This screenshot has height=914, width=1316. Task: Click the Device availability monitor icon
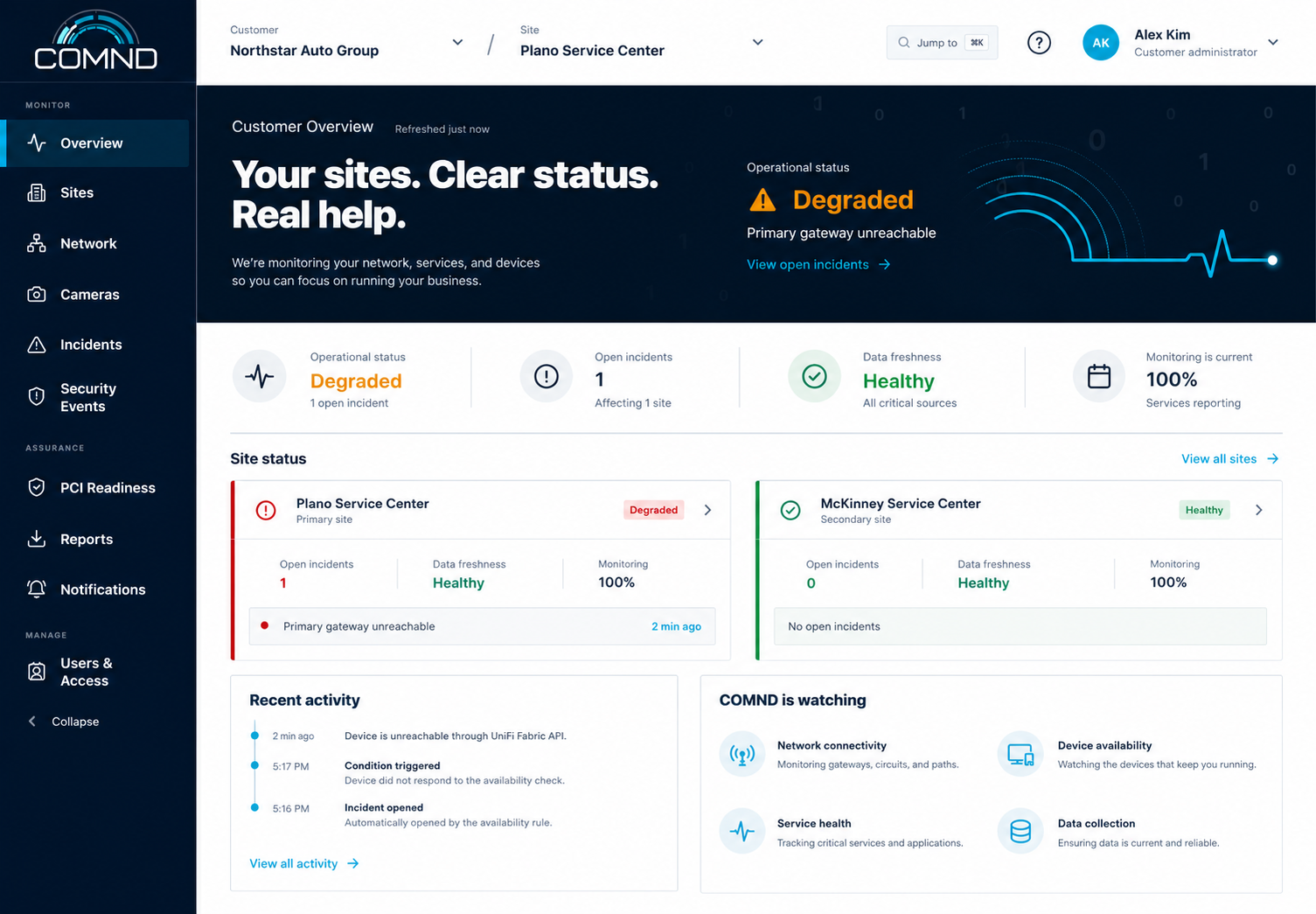[1020, 754]
